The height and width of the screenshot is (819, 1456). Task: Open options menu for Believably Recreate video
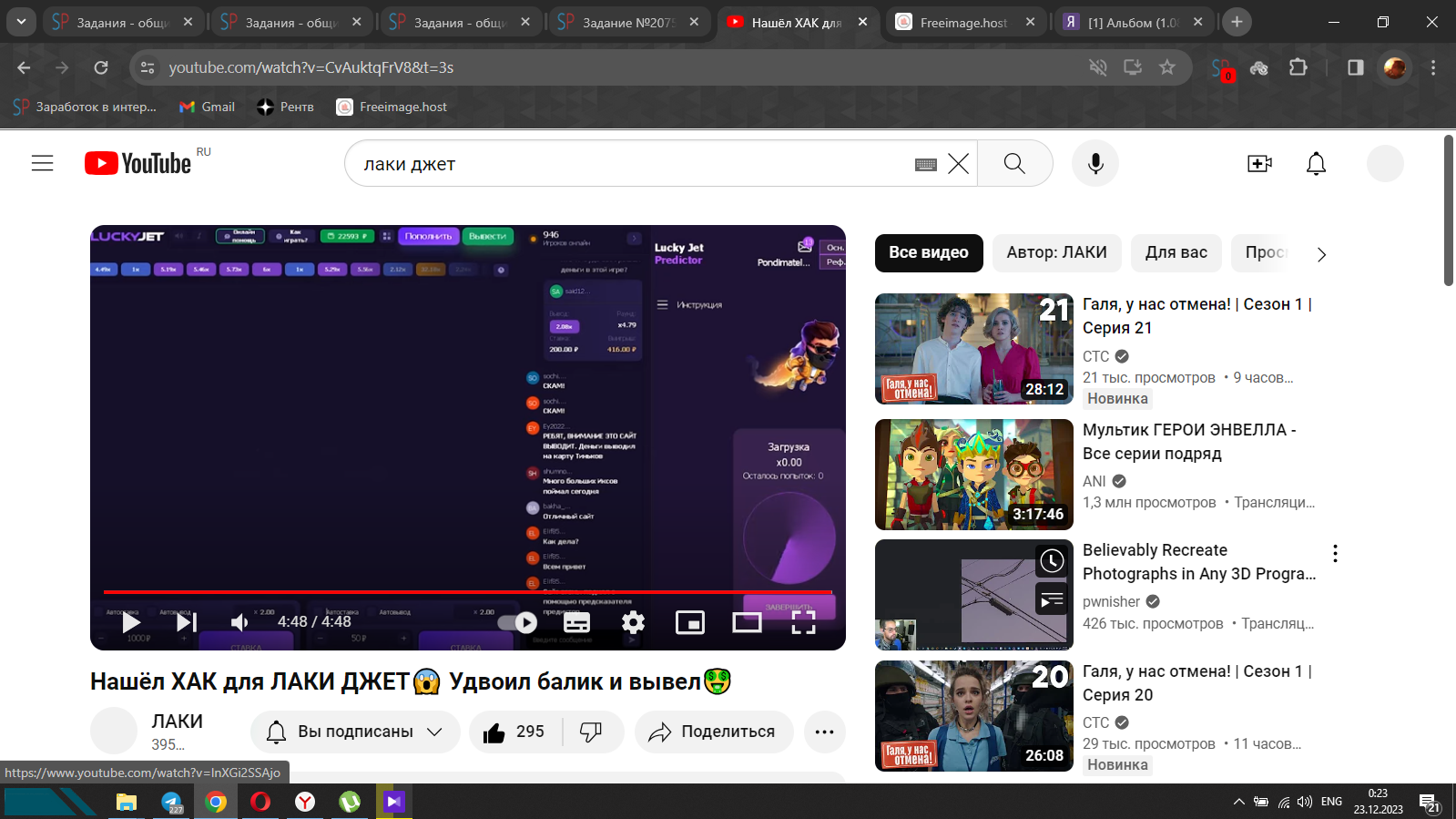pos(1335,553)
